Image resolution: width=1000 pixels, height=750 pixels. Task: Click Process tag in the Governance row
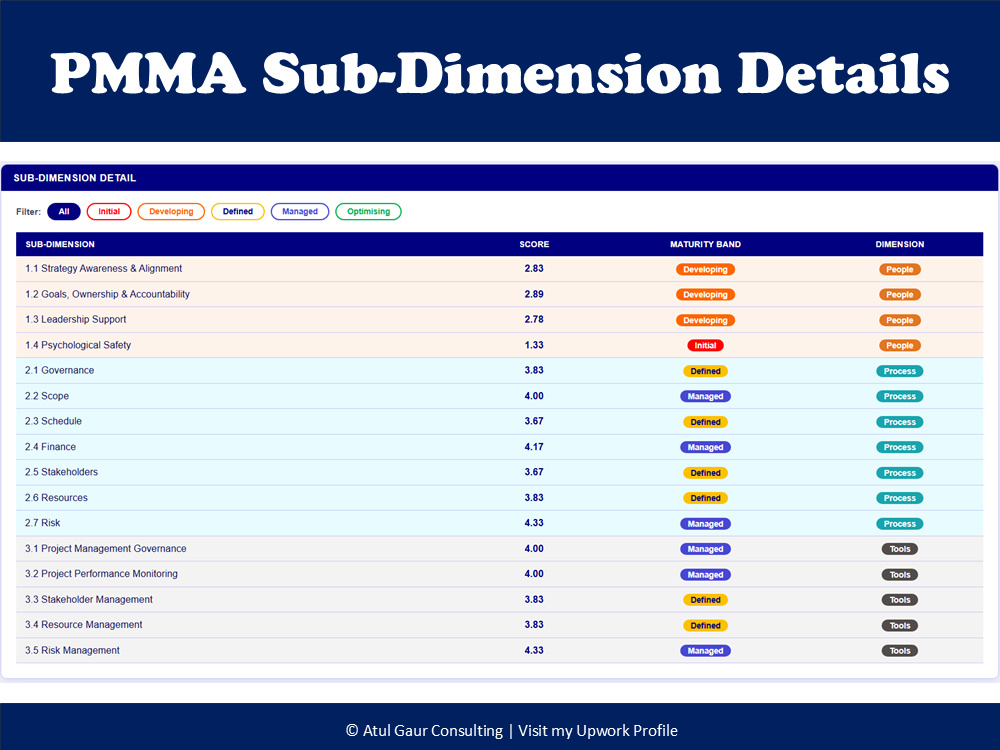tap(900, 371)
